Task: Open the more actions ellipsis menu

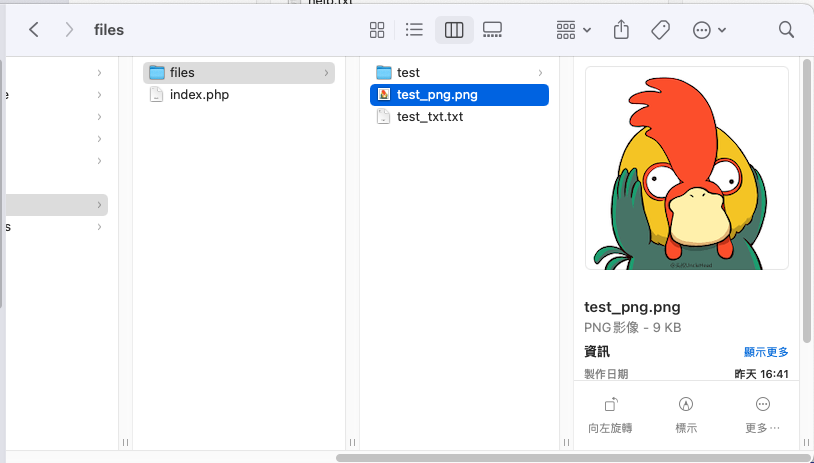Action: coord(709,30)
